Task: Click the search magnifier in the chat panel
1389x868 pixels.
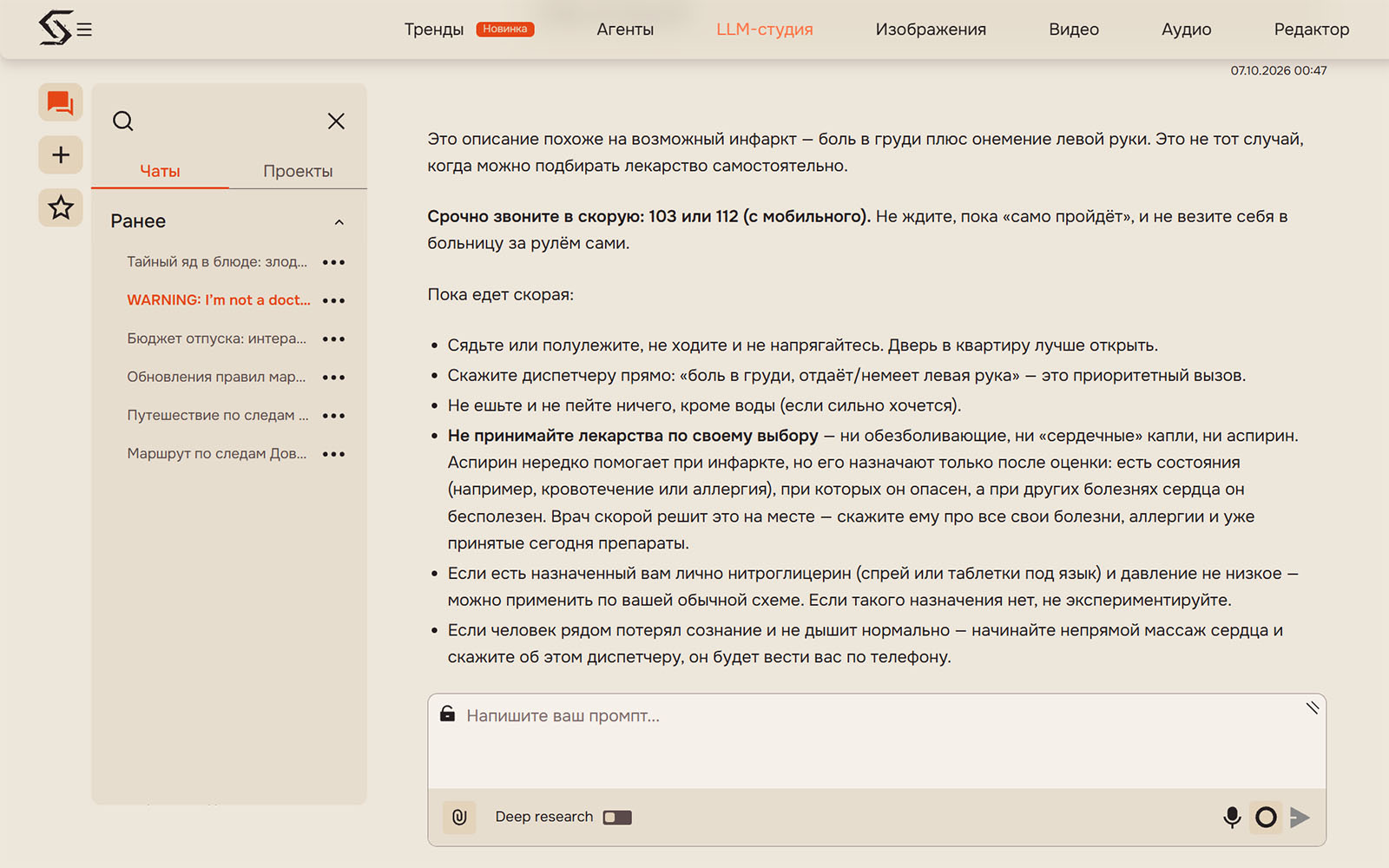Action: point(123,121)
